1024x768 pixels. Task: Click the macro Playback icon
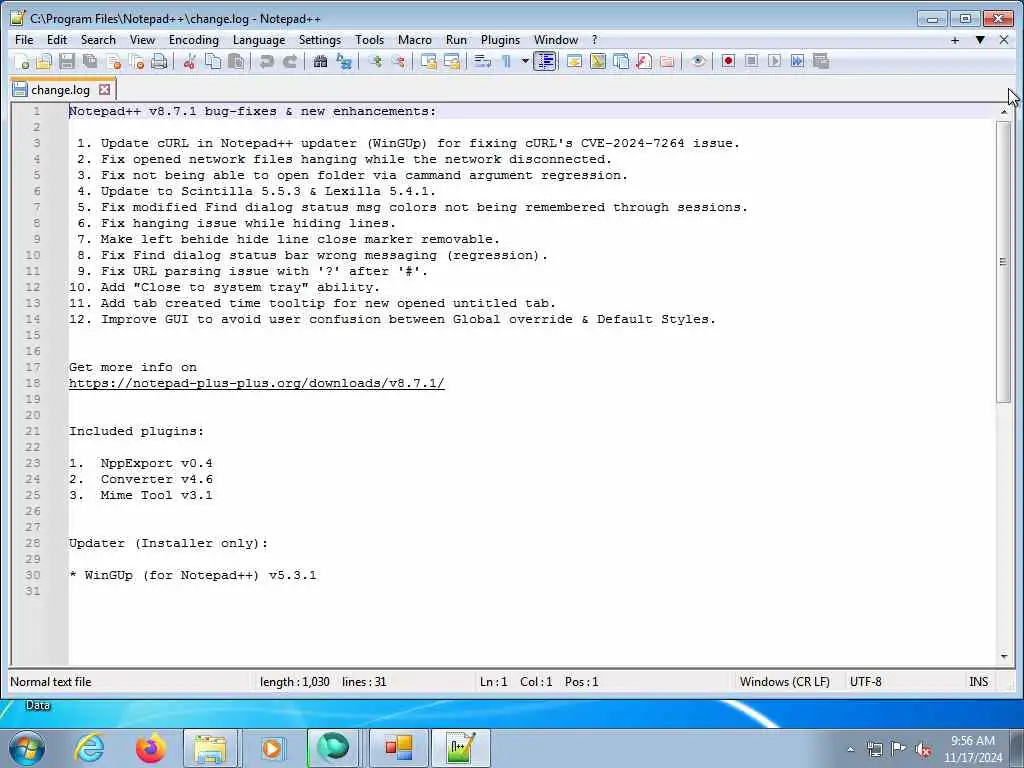775,61
